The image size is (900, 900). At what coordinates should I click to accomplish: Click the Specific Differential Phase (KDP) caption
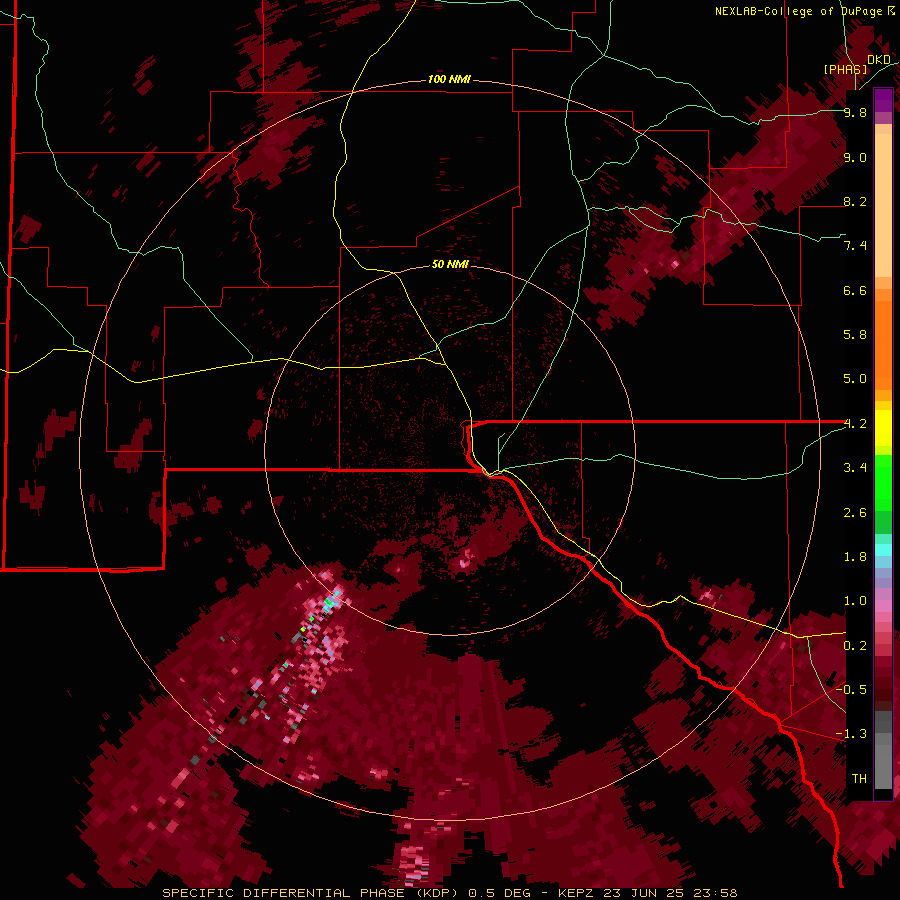[x=312, y=893]
